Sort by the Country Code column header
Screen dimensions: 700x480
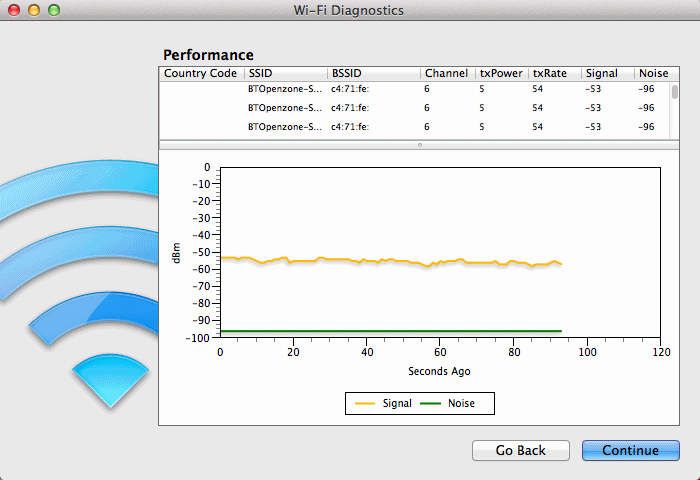201,73
